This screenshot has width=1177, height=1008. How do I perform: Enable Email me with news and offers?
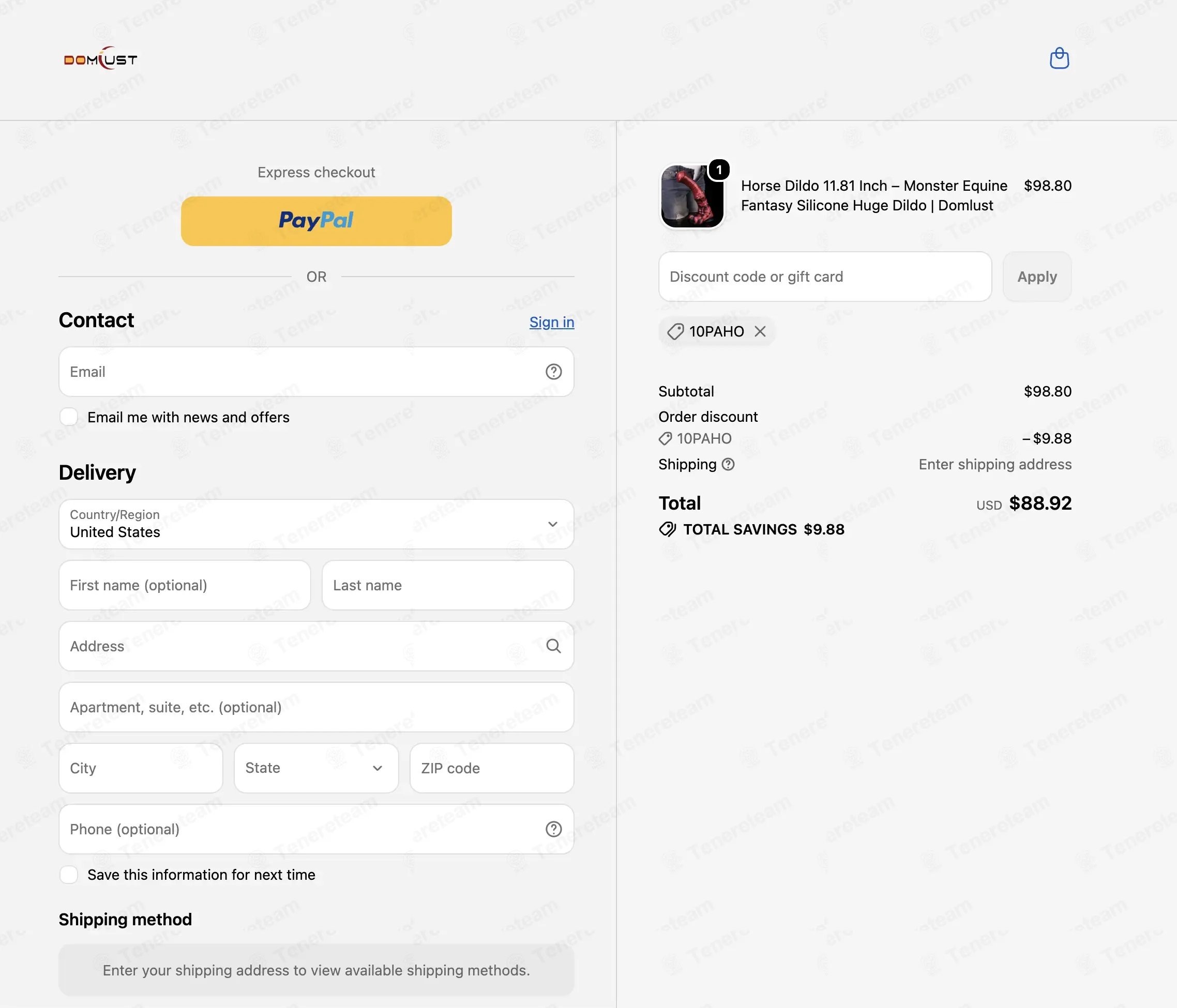69,417
